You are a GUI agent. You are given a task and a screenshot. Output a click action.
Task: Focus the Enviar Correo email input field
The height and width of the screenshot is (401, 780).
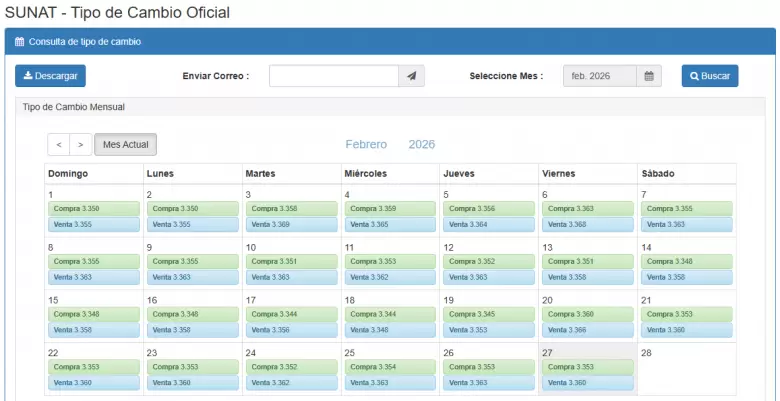(x=334, y=76)
